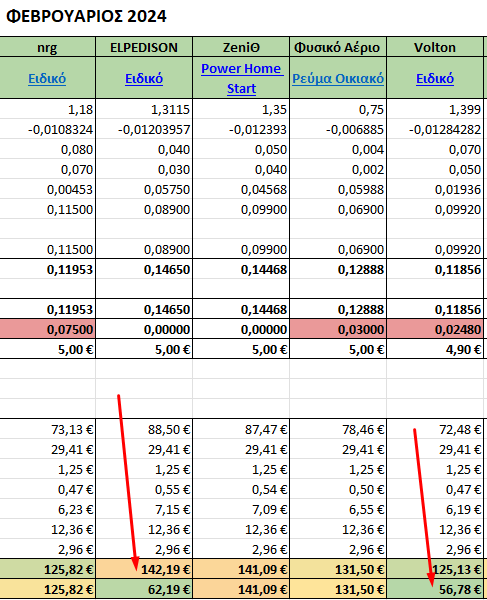
Task: Select the 6,19 € cell
Action: [435, 509]
